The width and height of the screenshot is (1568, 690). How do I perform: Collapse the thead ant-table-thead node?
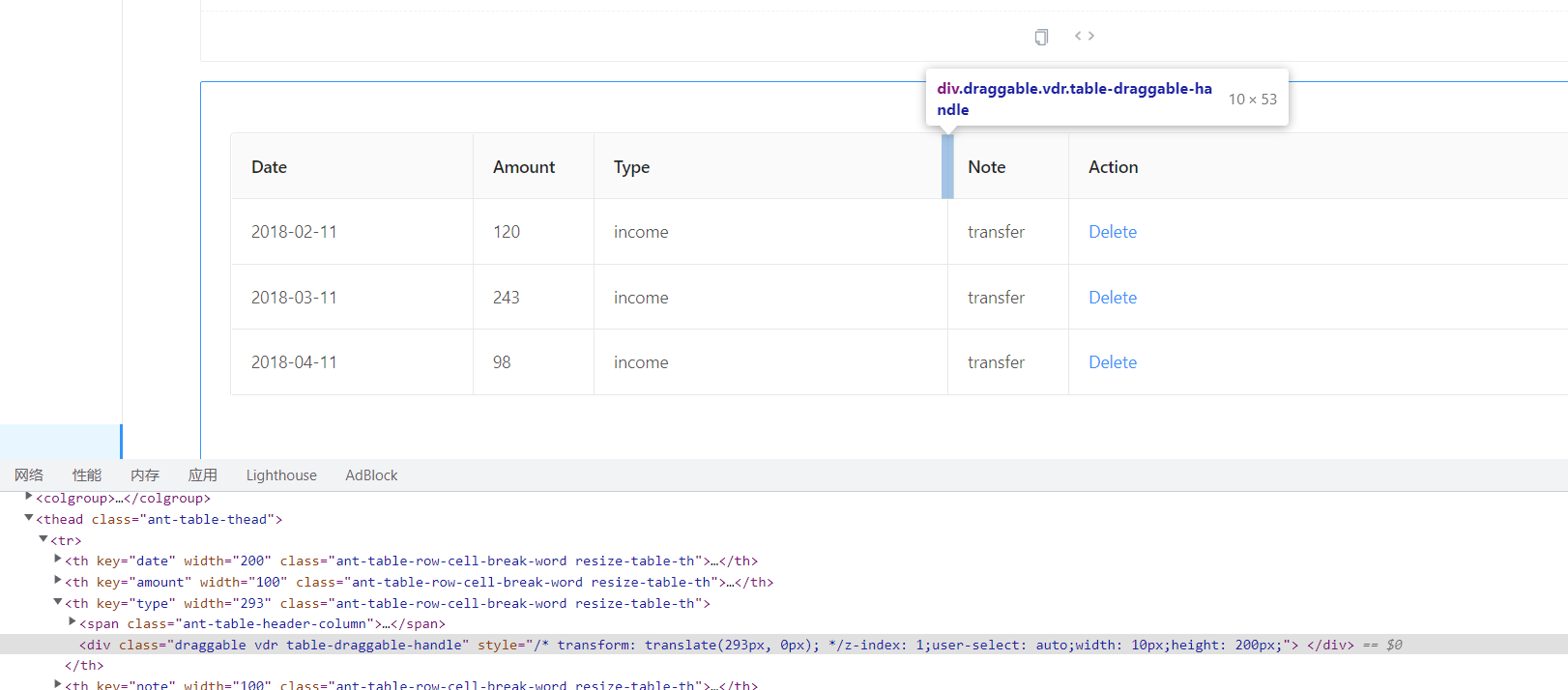29,518
